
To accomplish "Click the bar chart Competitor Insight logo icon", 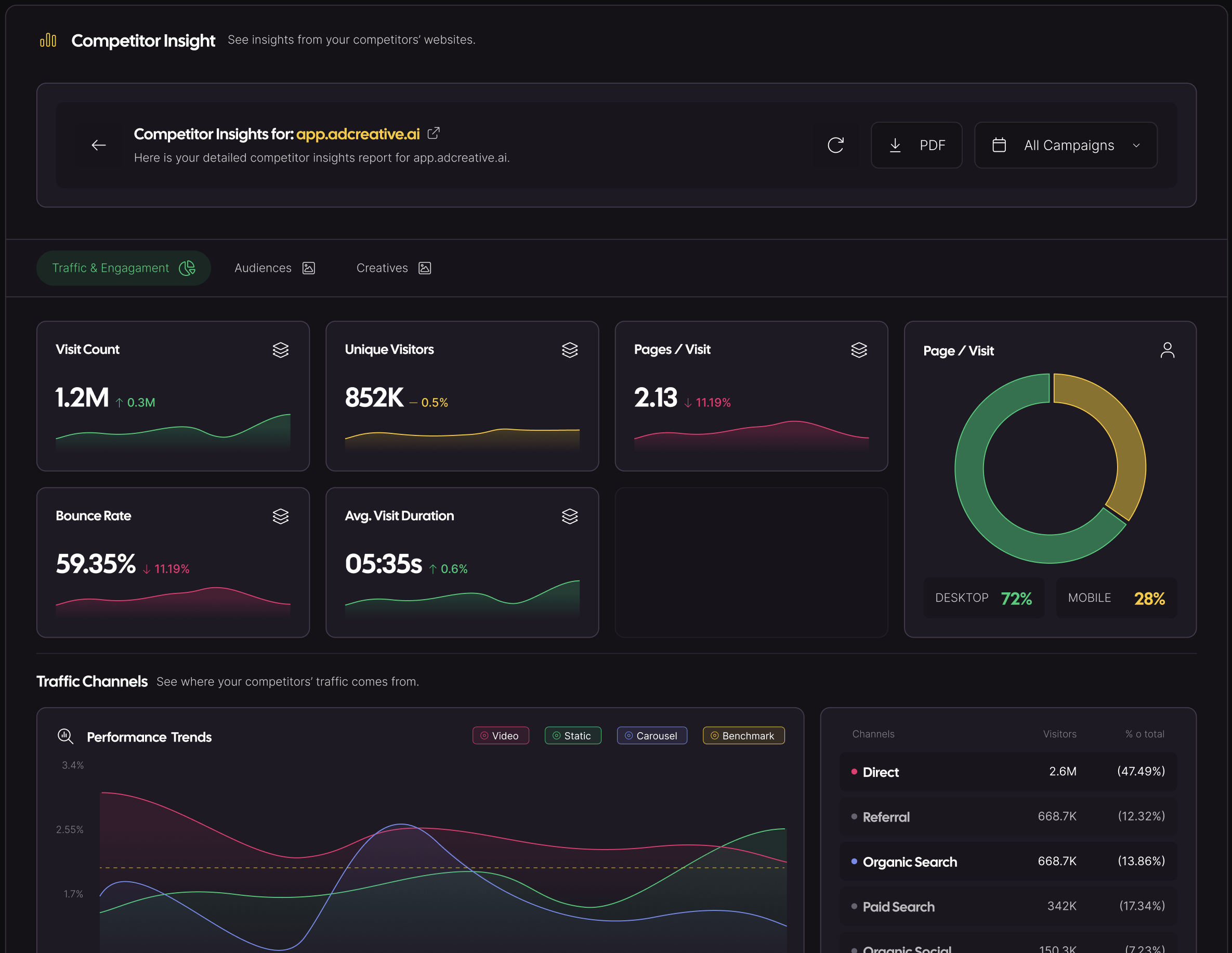I will click(x=48, y=40).
